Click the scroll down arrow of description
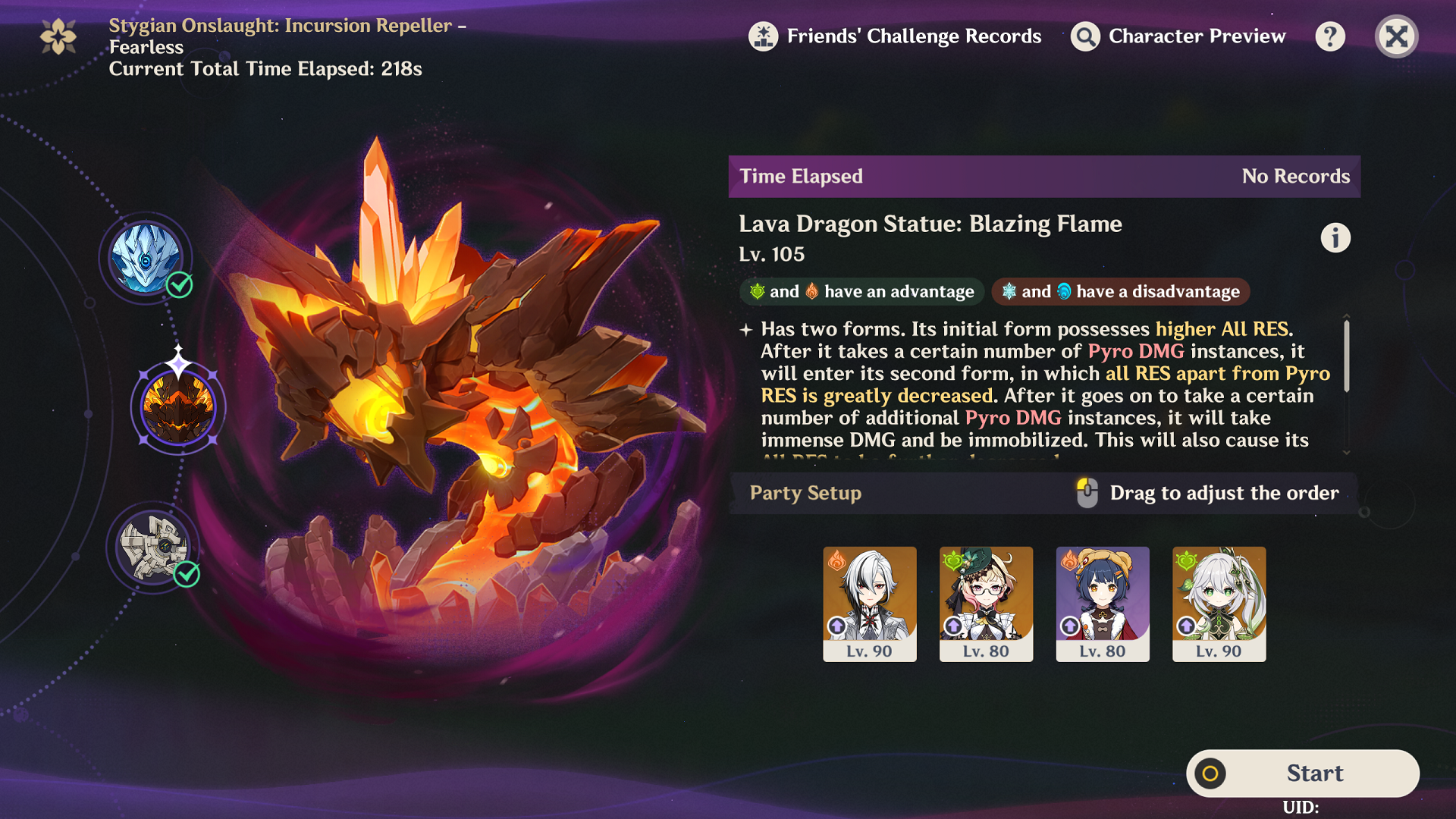Screen dimensions: 1456x819 point(1347,453)
